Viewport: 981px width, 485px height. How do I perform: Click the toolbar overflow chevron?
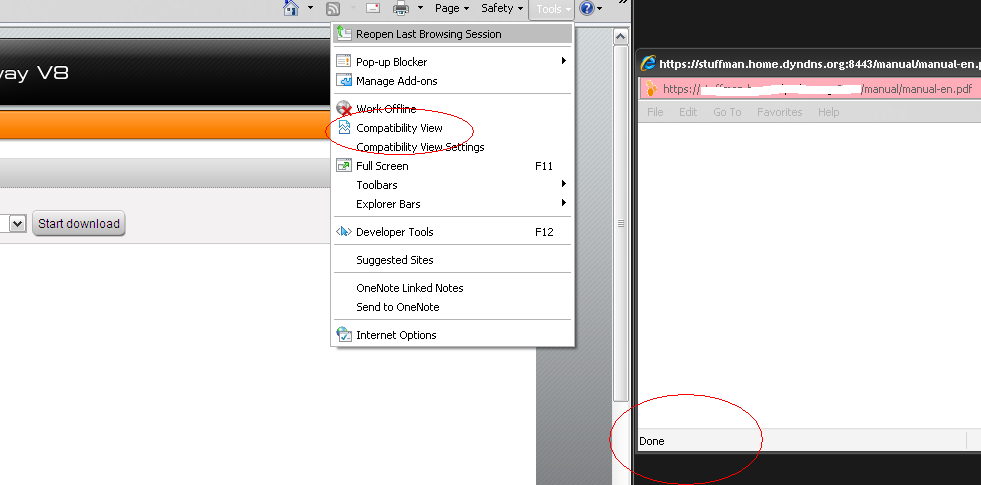pos(623,3)
